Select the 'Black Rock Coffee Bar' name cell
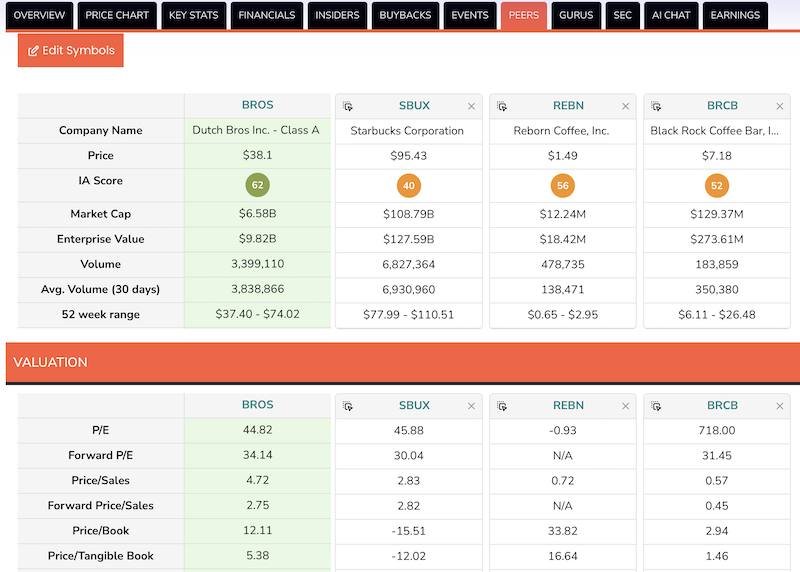Screen dimensions: 800x572 pos(715,131)
